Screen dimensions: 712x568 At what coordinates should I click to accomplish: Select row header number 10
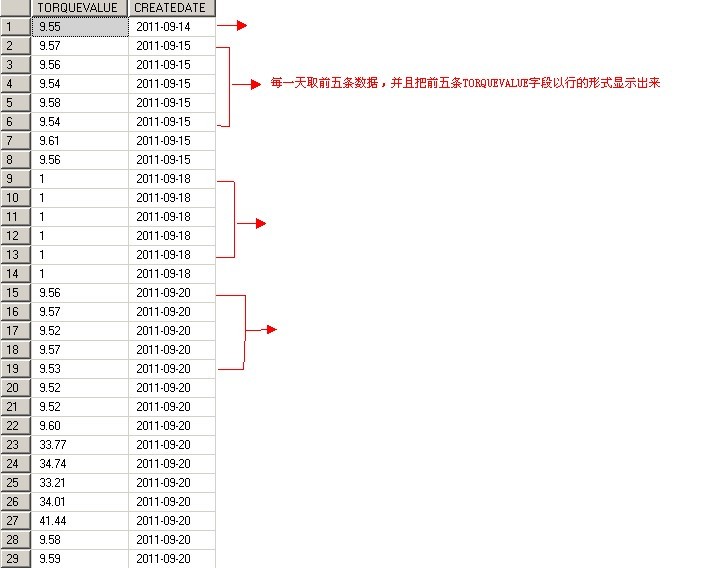pos(15,198)
